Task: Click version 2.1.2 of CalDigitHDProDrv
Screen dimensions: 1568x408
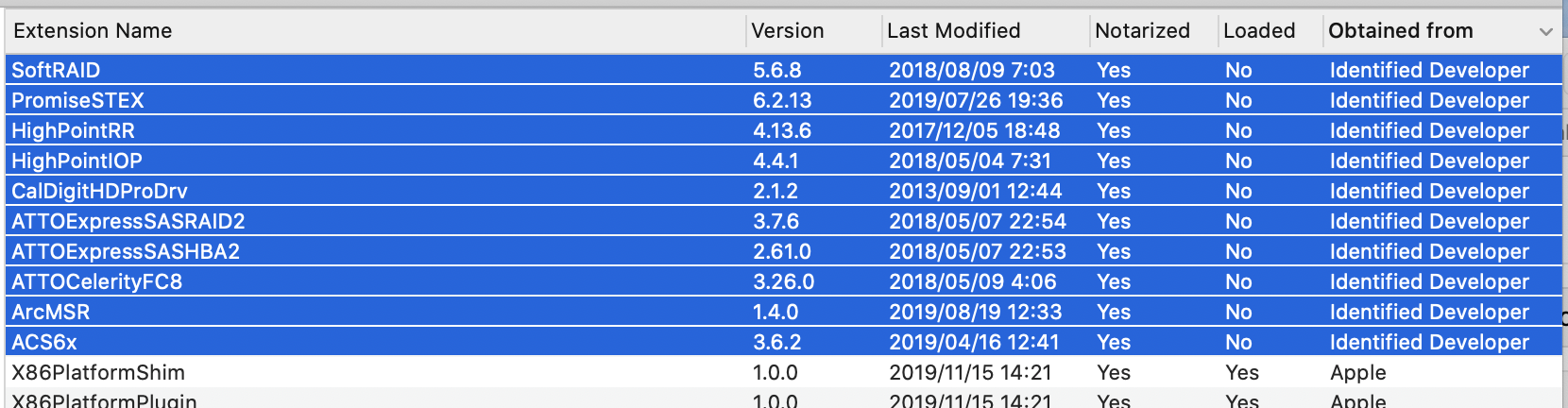Action: coord(775,191)
